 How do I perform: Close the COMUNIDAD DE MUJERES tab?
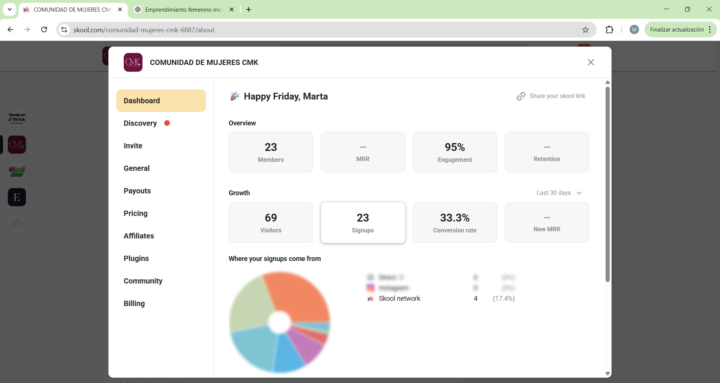click(x=120, y=10)
